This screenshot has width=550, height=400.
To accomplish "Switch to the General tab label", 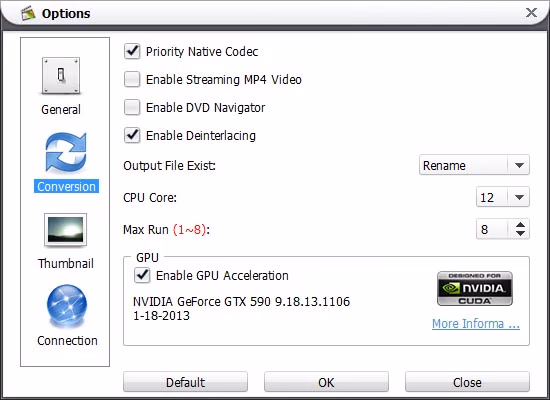I will tap(61, 110).
